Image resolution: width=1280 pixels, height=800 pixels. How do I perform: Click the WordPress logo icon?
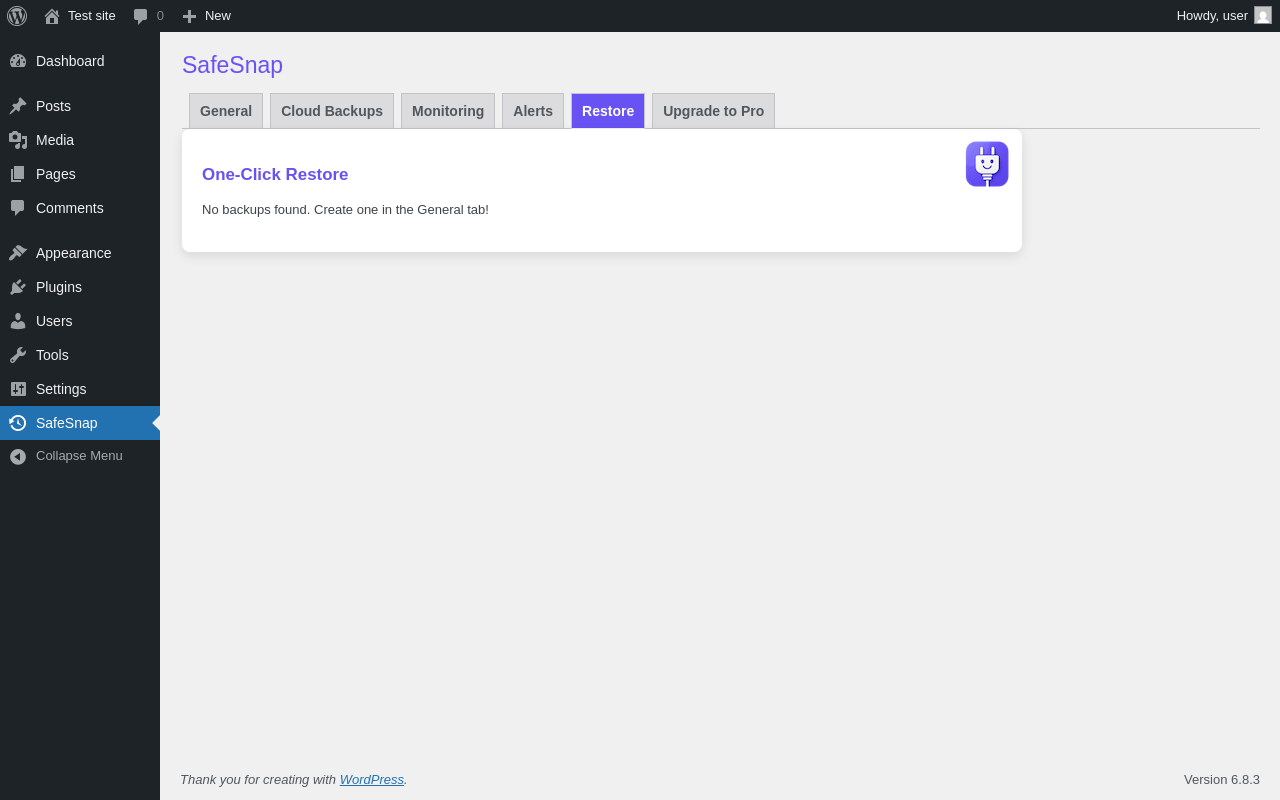point(17,16)
